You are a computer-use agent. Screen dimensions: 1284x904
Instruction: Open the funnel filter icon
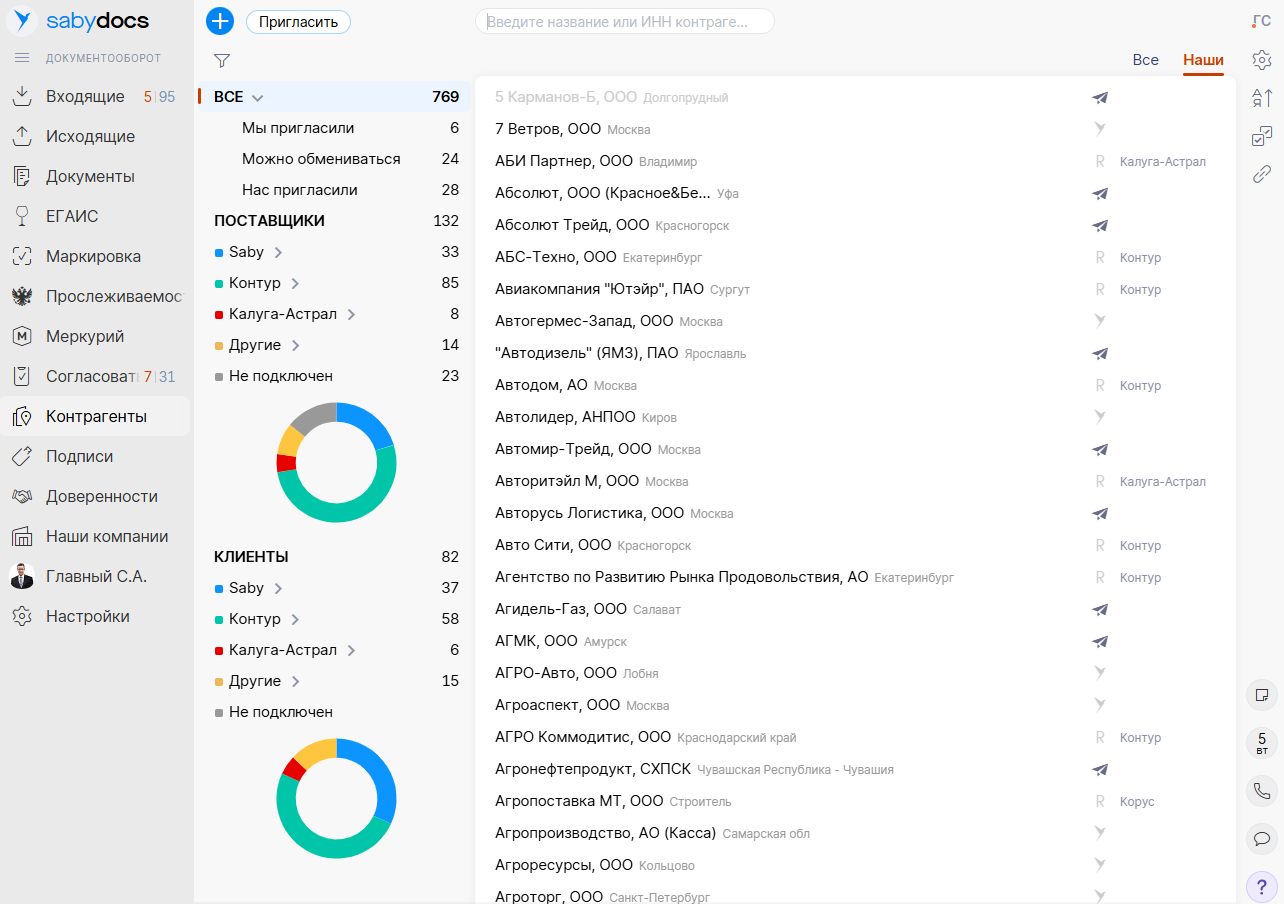[222, 61]
